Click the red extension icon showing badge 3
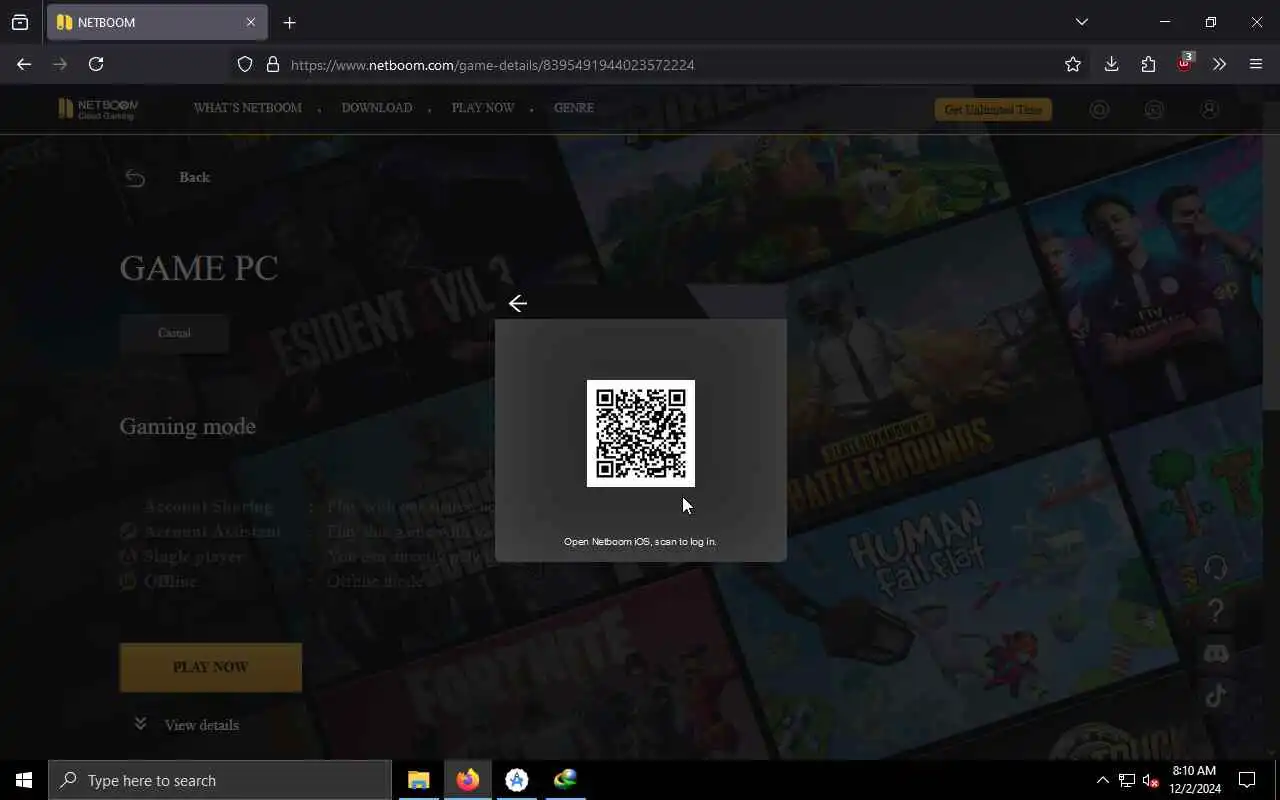This screenshot has height=800, width=1280. 1185,63
